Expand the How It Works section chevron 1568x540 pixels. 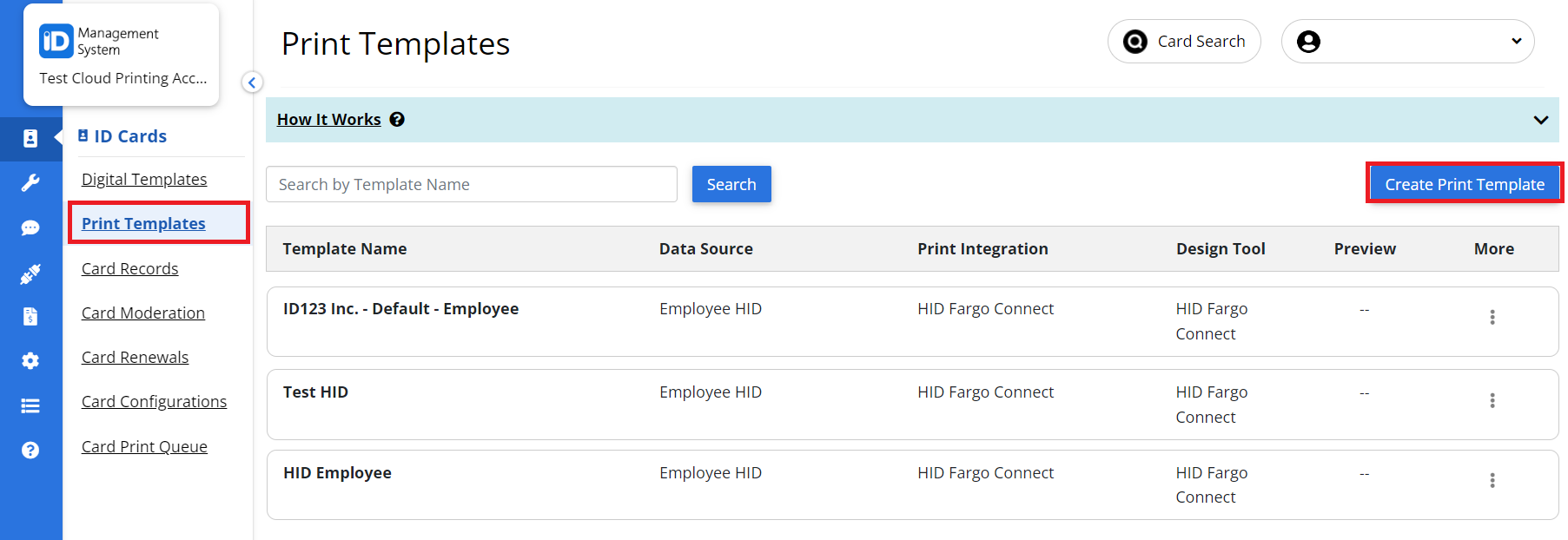coord(1541,120)
